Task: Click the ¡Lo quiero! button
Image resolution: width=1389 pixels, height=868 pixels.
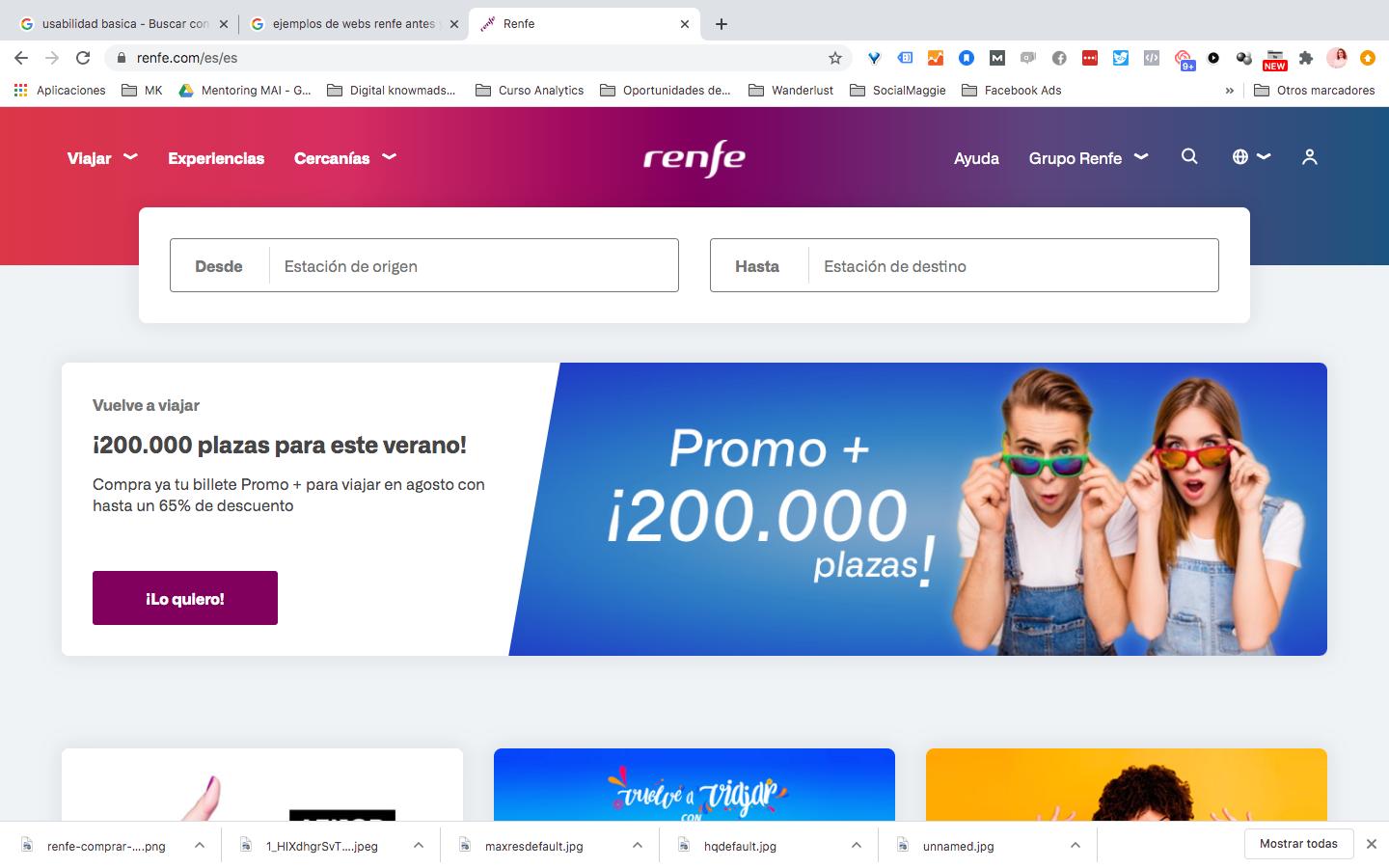Action: [185, 598]
